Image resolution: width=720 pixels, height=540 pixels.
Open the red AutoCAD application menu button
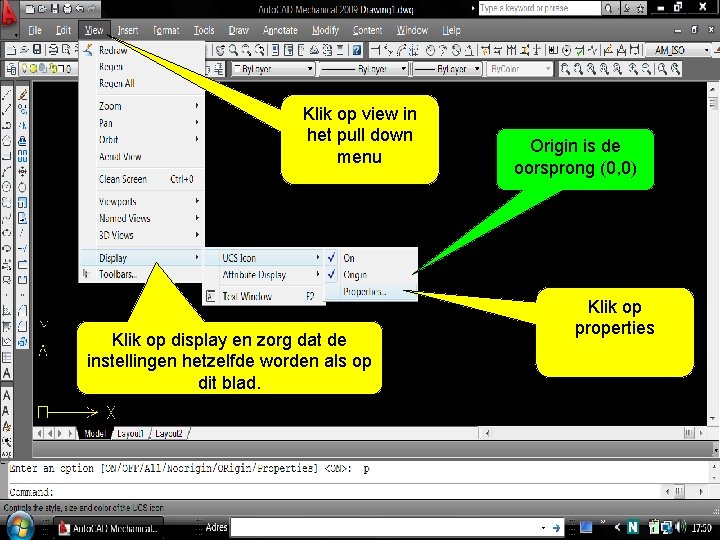pyautogui.click(x=9, y=18)
